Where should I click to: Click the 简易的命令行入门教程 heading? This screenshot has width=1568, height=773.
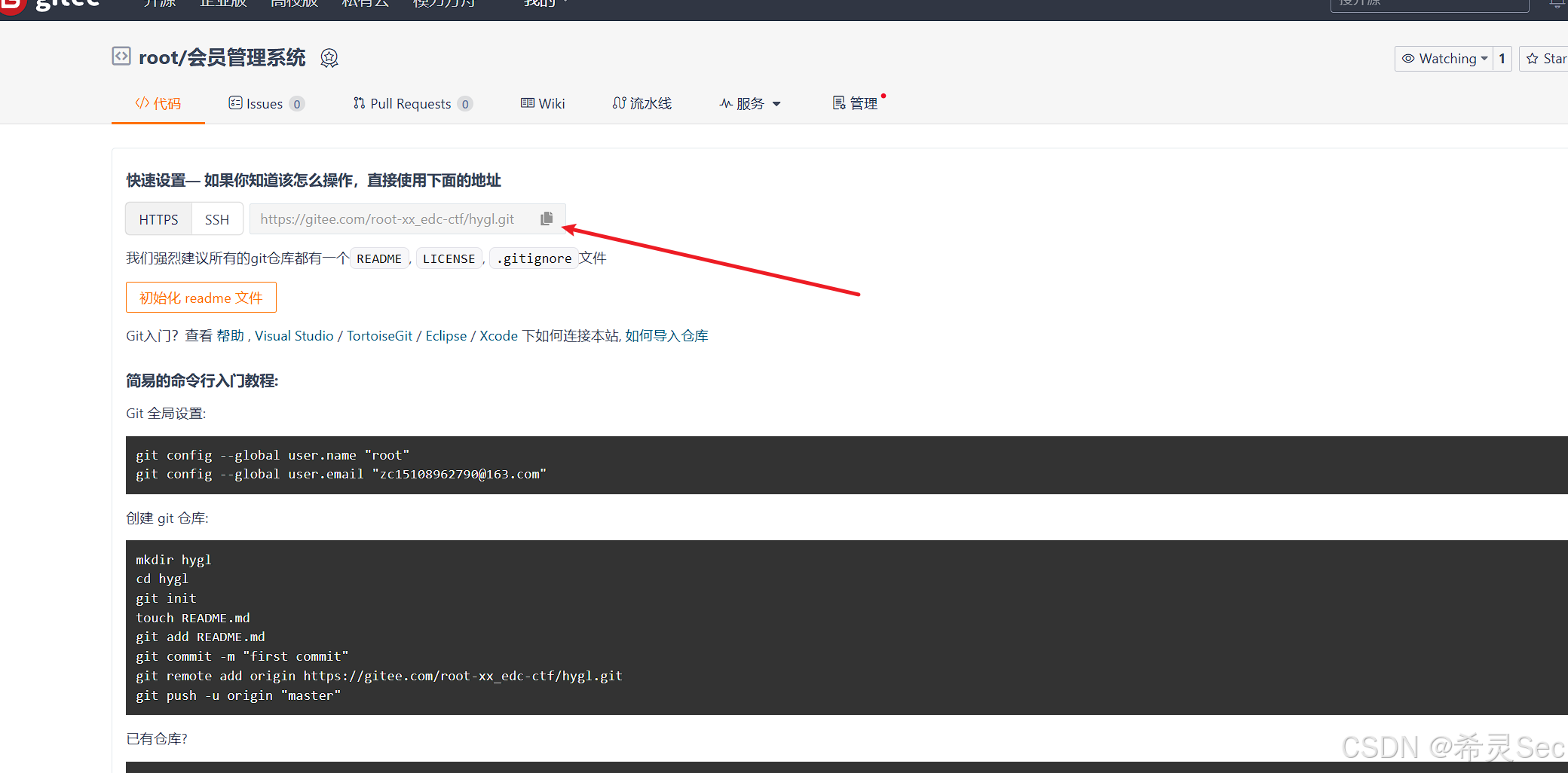(202, 380)
